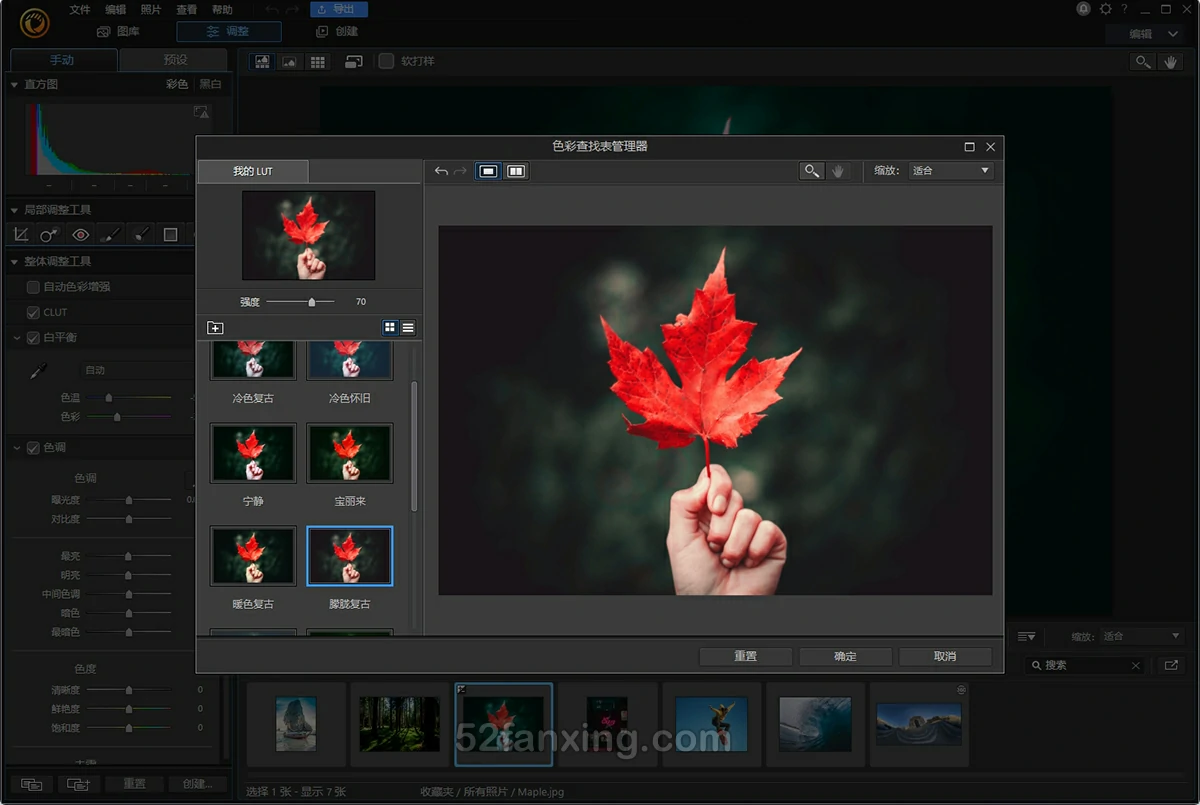
Task: Click the search (搜索) field
Action: (x=1086, y=665)
